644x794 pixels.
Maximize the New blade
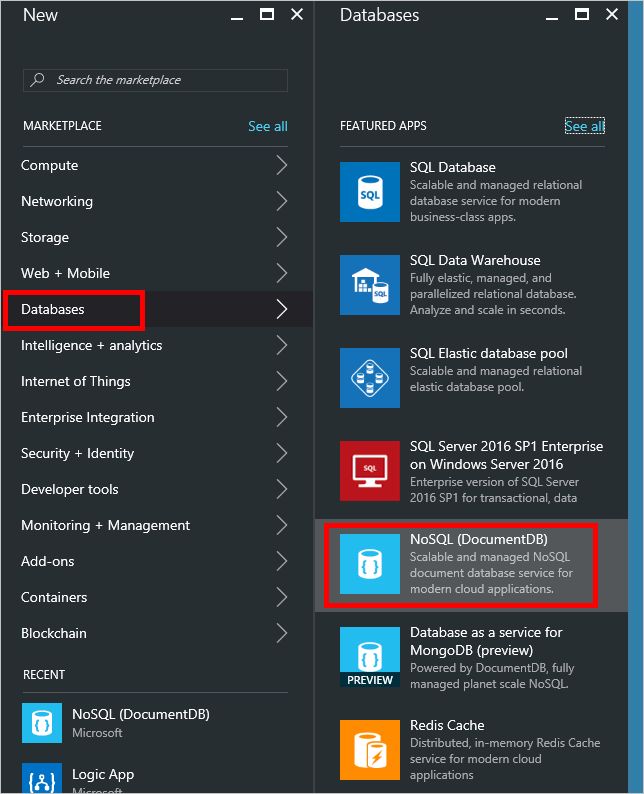[267, 14]
